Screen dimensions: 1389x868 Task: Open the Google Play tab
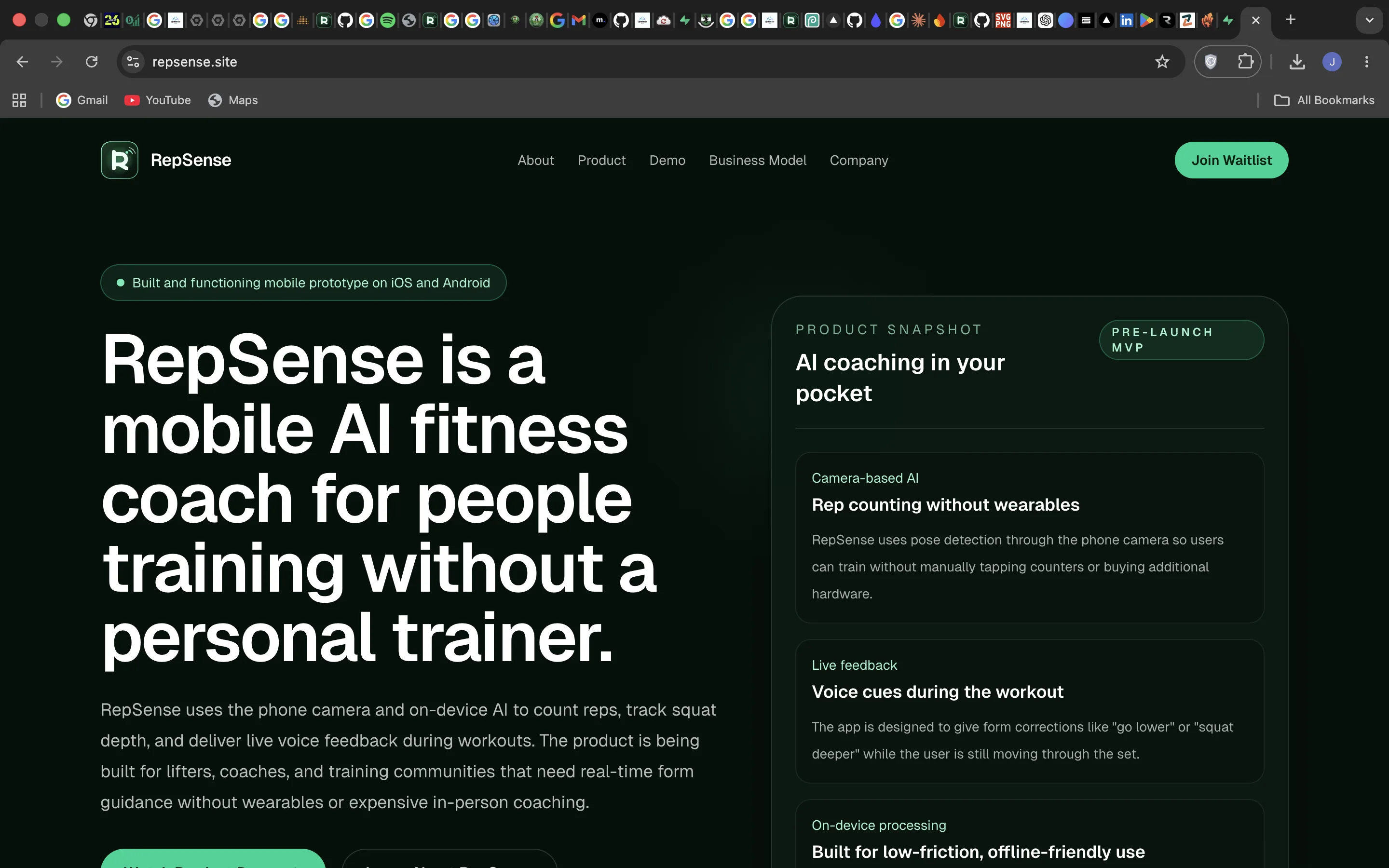(1146, 21)
